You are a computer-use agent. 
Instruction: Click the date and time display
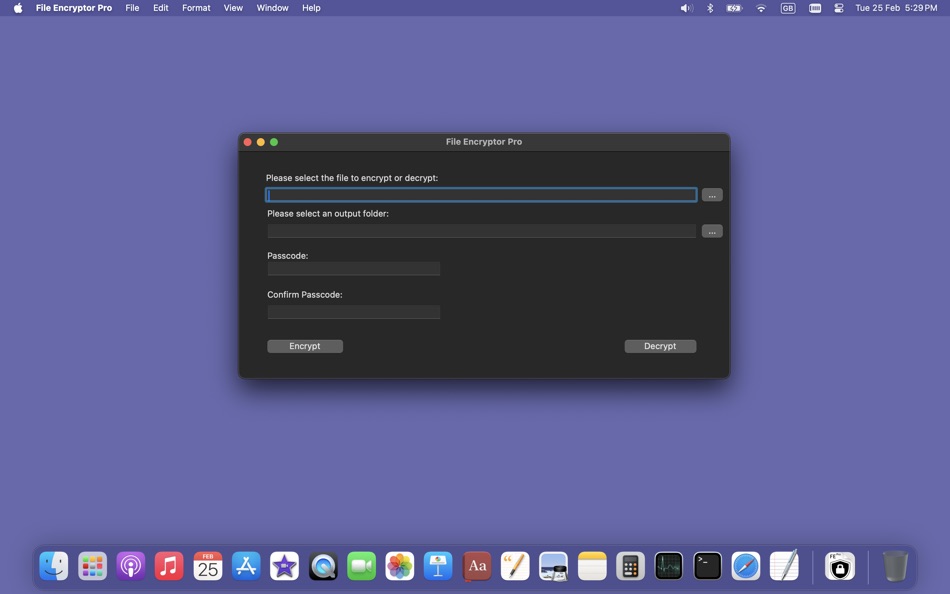[x=896, y=8]
